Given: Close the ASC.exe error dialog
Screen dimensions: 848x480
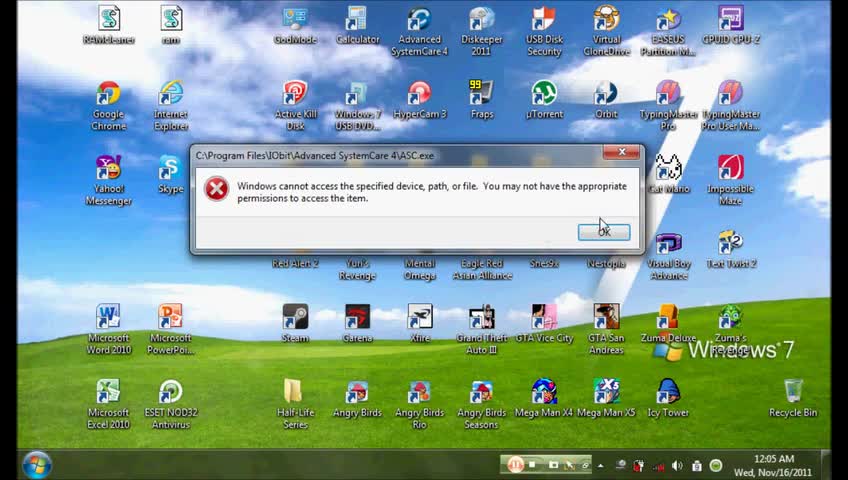Looking at the screenshot, I should tap(621, 152).
